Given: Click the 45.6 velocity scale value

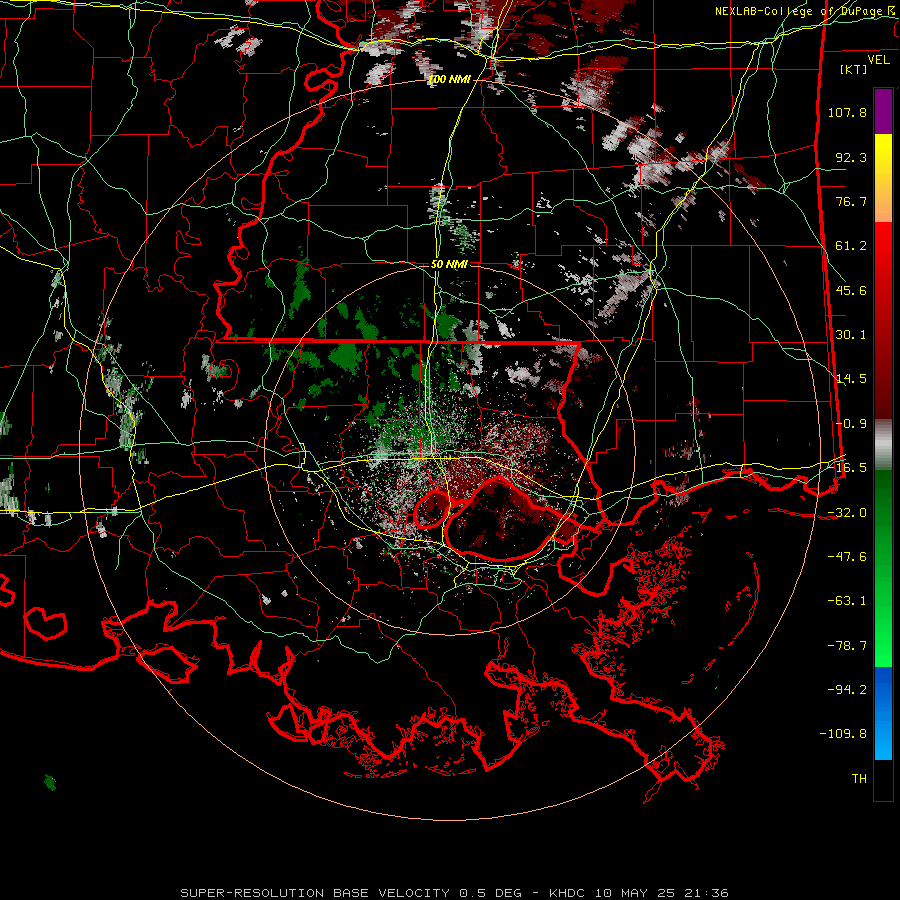Looking at the screenshot, I should 851,290.
